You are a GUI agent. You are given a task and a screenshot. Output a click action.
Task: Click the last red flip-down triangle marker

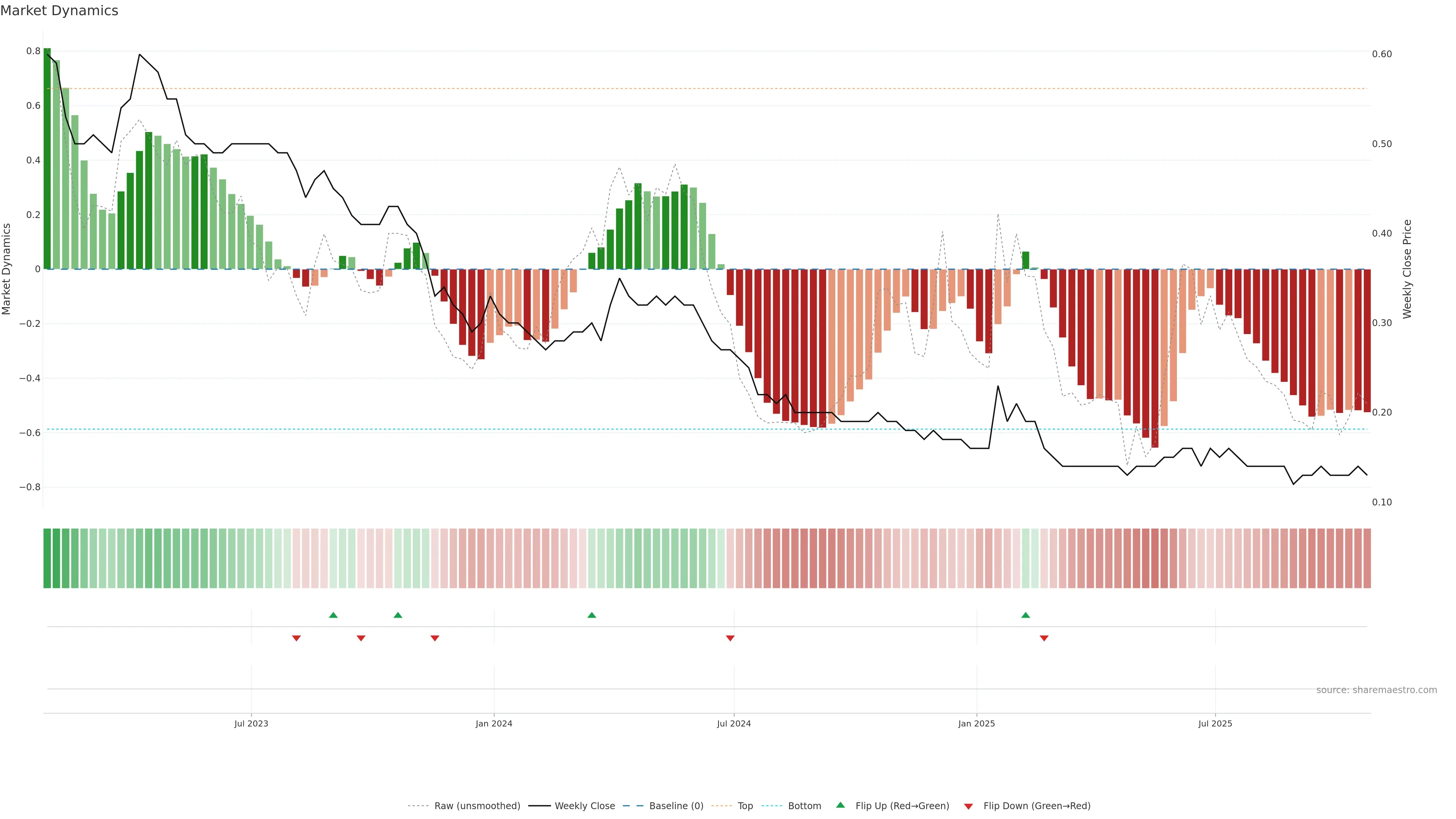coord(1044,638)
